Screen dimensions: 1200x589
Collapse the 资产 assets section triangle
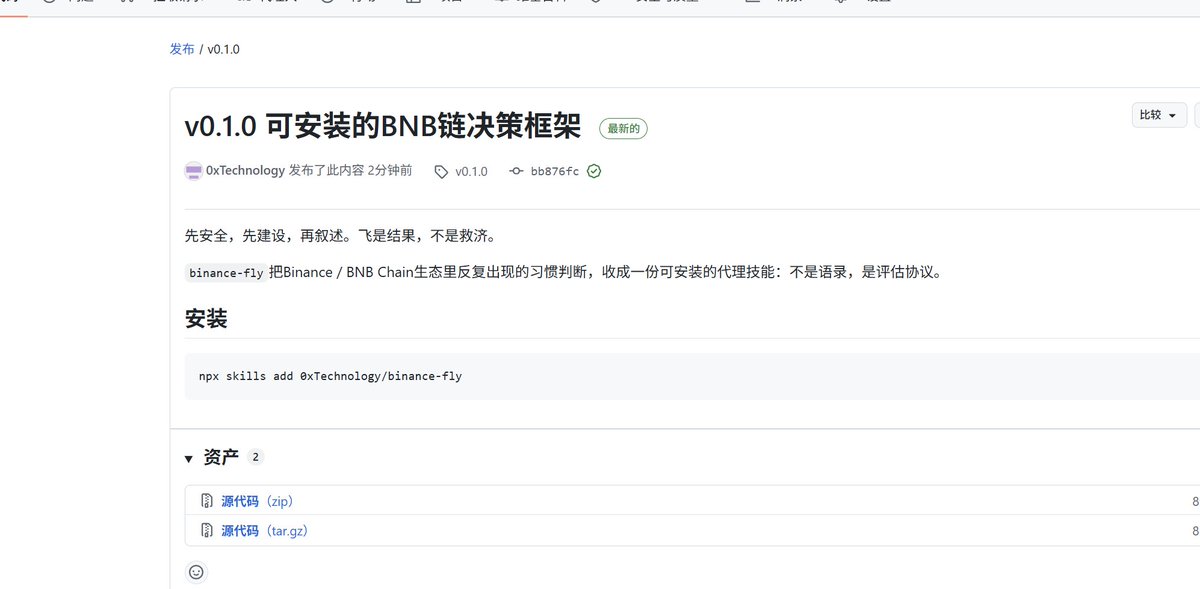click(x=188, y=458)
